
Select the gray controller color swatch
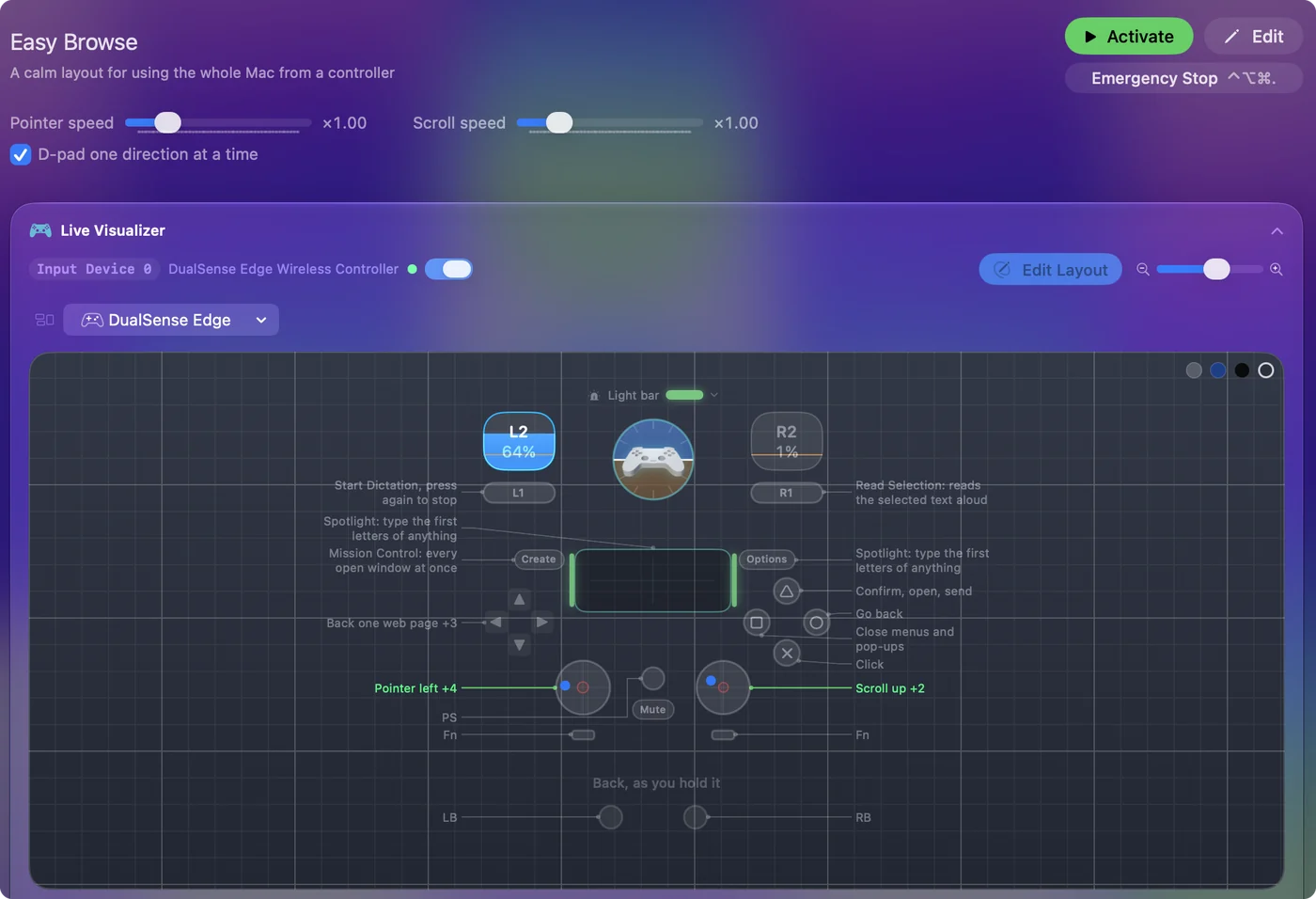pos(1194,371)
